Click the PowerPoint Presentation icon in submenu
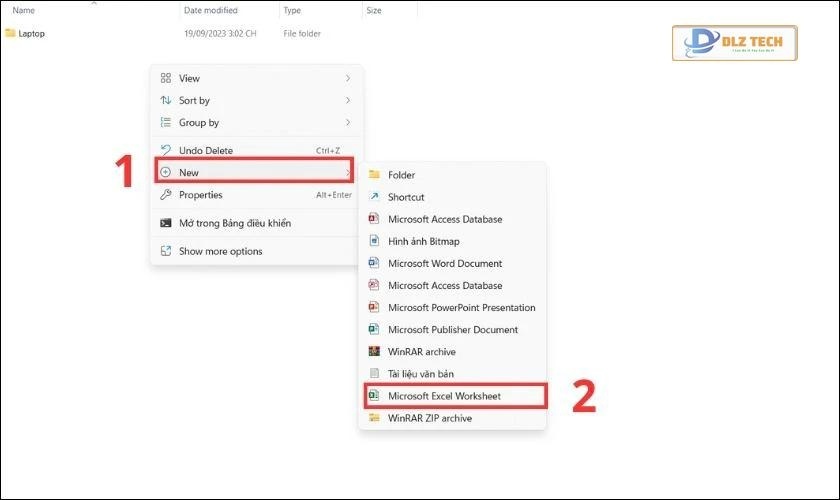The height and width of the screenshot is (500, 840). point(374,307)
